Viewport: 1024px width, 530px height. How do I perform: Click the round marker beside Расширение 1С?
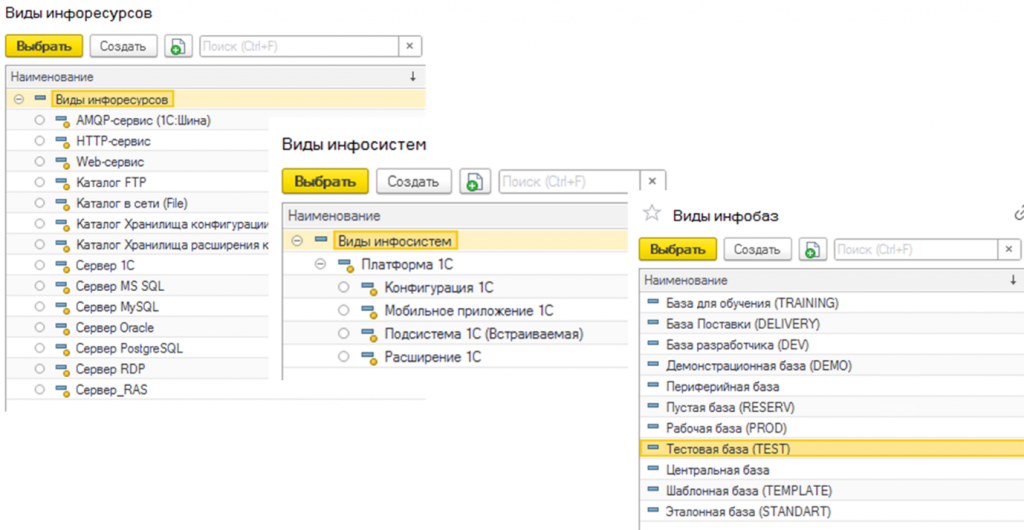point(344,358)
